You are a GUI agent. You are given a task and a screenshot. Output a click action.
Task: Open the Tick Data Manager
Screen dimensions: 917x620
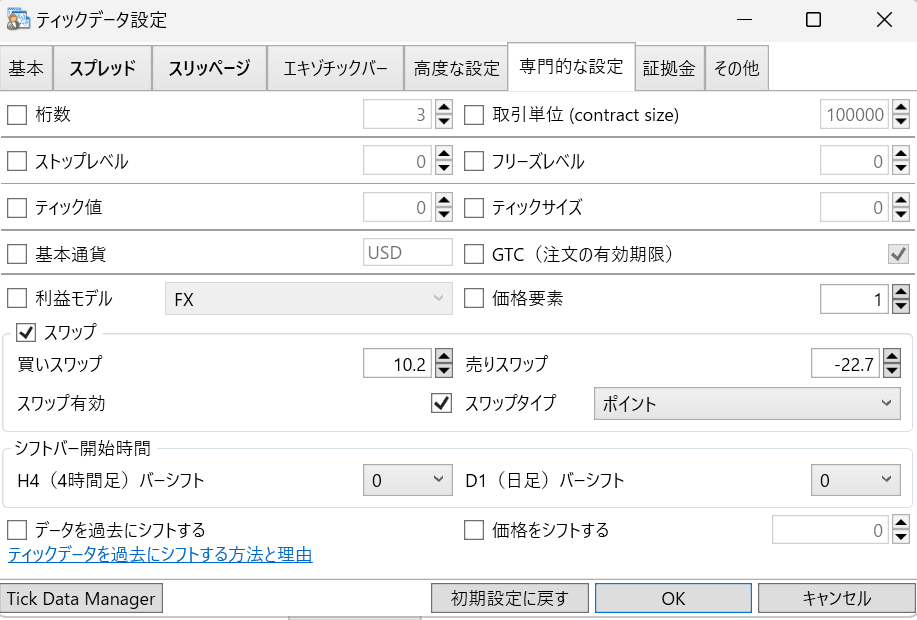click(x=81, y=598)
